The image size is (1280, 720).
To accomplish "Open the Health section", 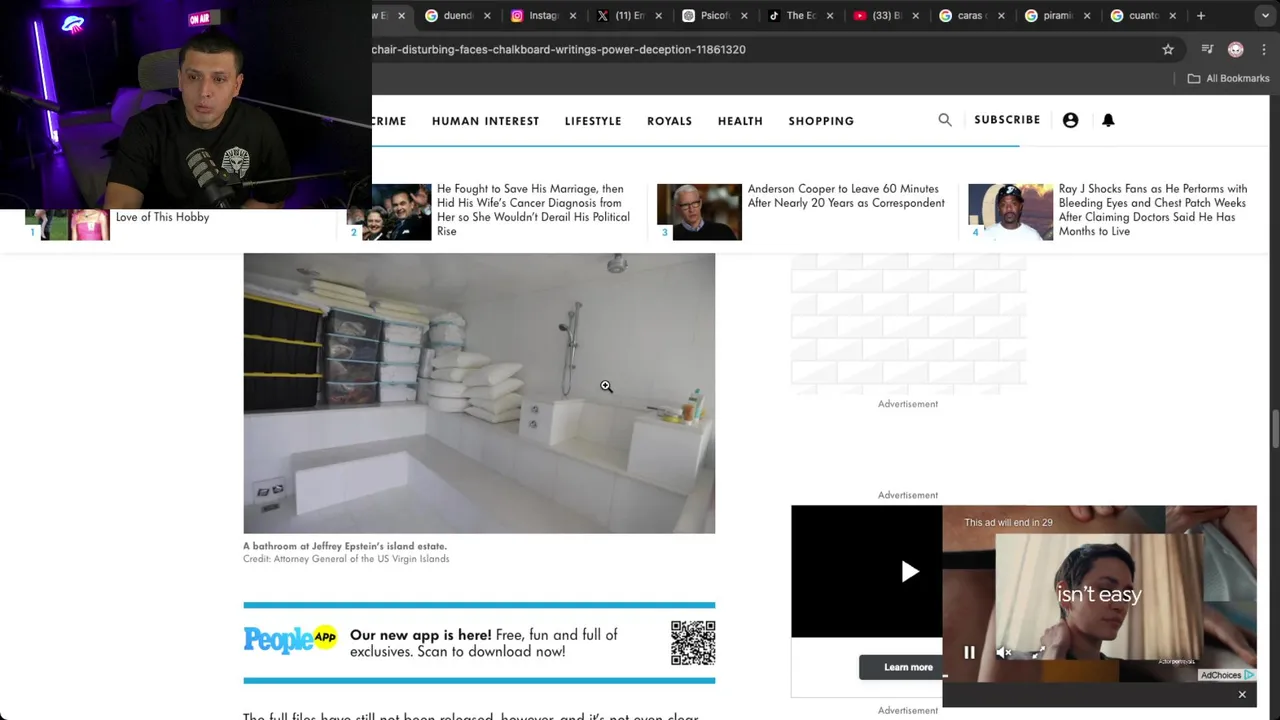I will [740, 121].
